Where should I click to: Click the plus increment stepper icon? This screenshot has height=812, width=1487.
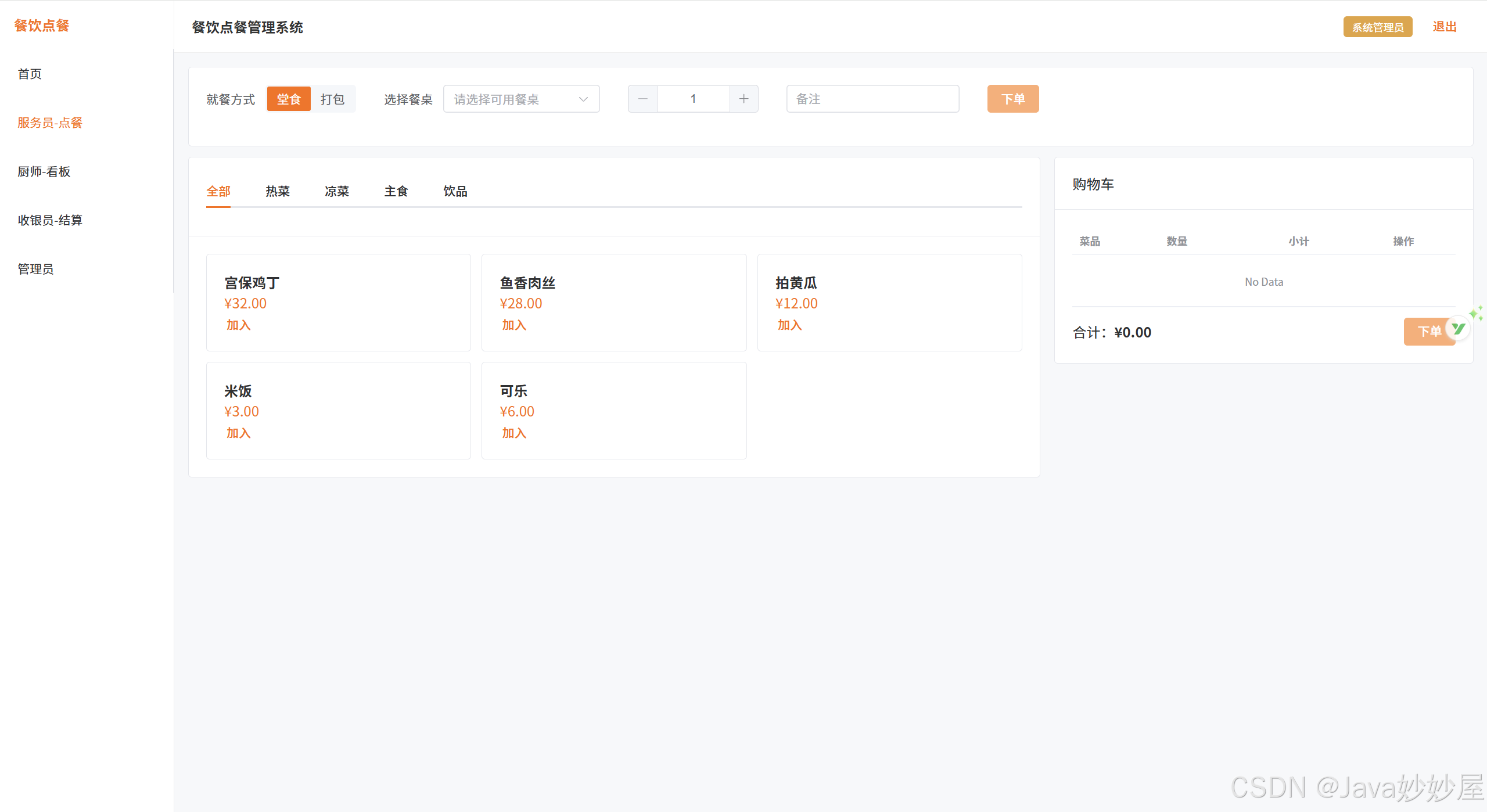pos(743,99)
